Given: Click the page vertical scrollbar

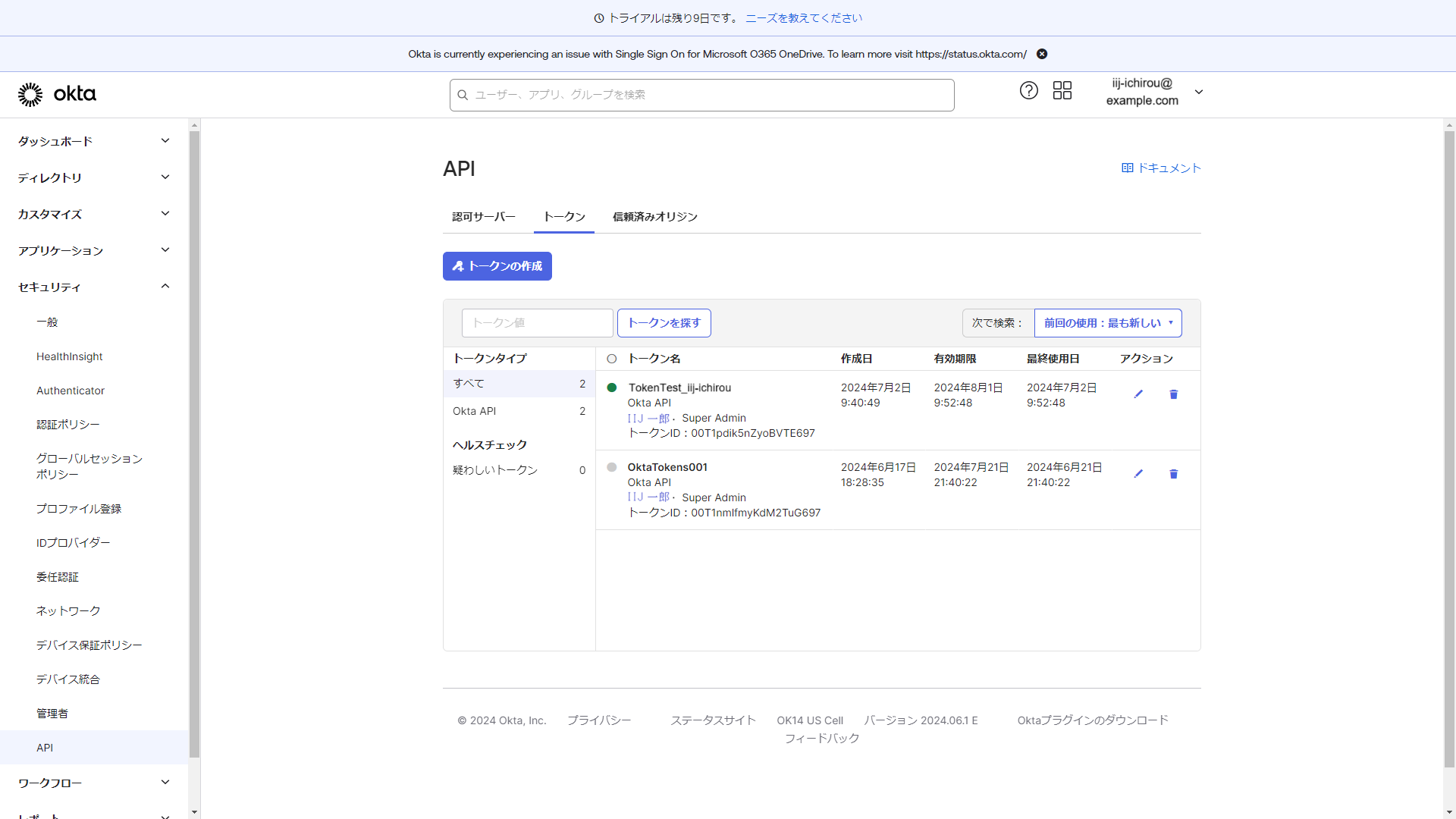Looking at the screenshot, I should tap(1449, 447).
